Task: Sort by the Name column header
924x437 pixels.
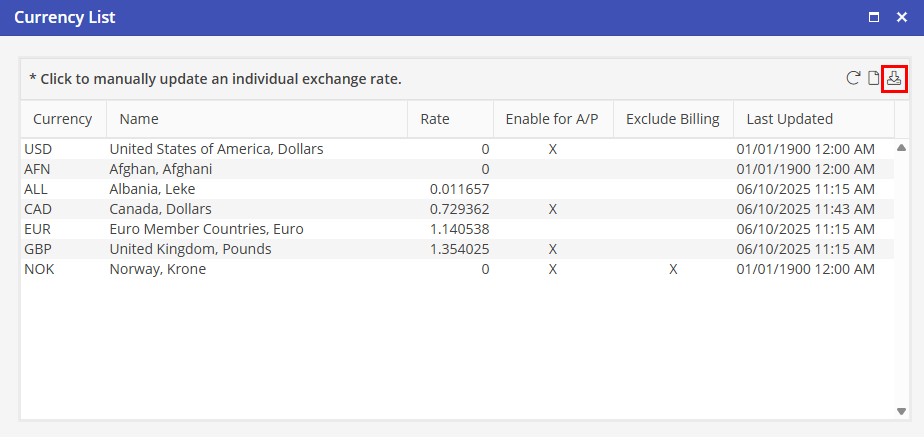Action: (139, 119)
